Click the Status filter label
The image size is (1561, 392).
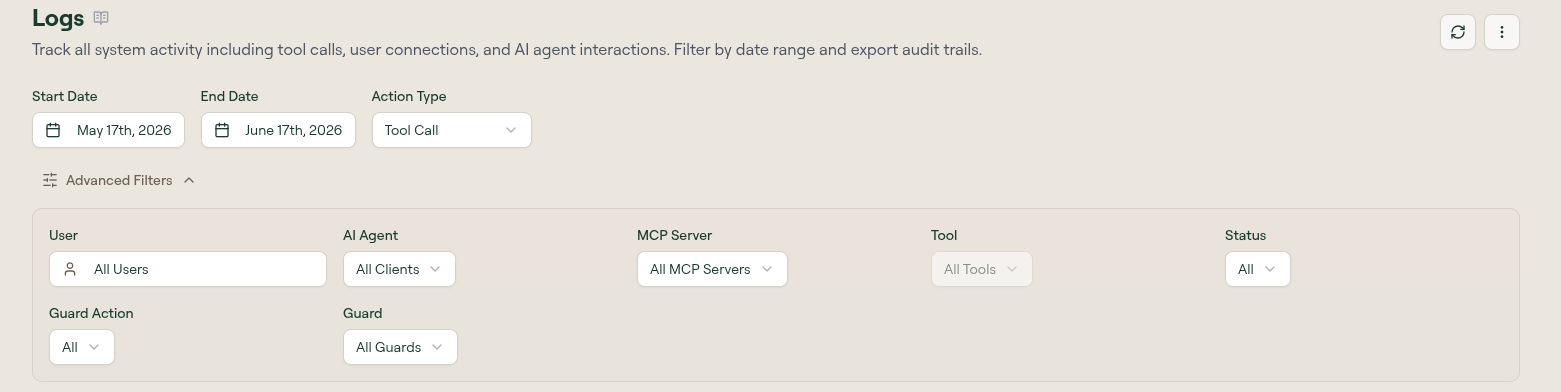1245,235
